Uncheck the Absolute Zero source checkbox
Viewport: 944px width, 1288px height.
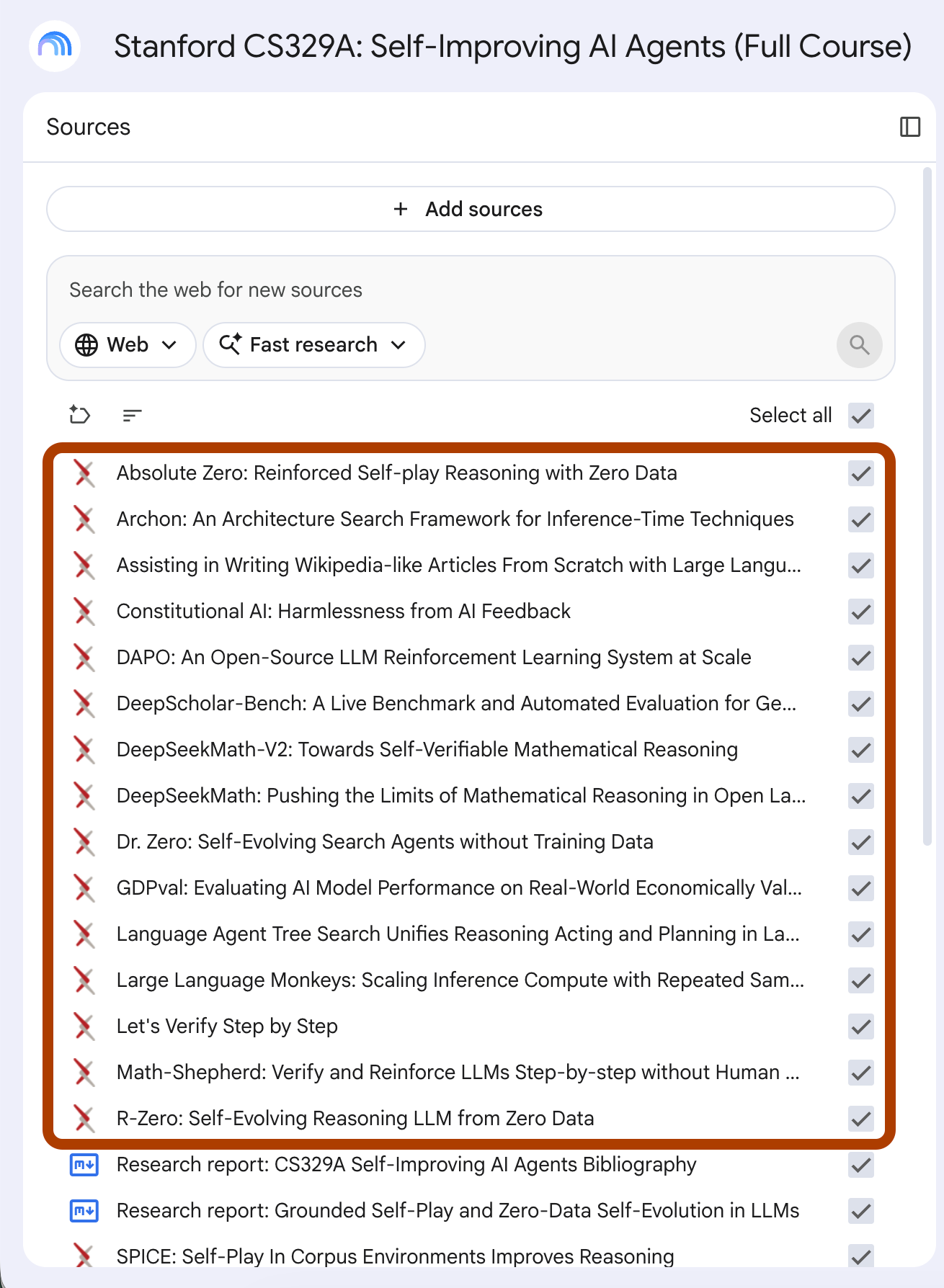[x=861, y=473]
